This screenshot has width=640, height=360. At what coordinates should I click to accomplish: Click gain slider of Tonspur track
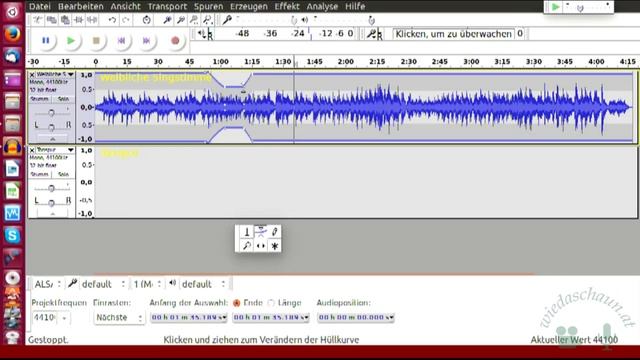coord(51,188)
